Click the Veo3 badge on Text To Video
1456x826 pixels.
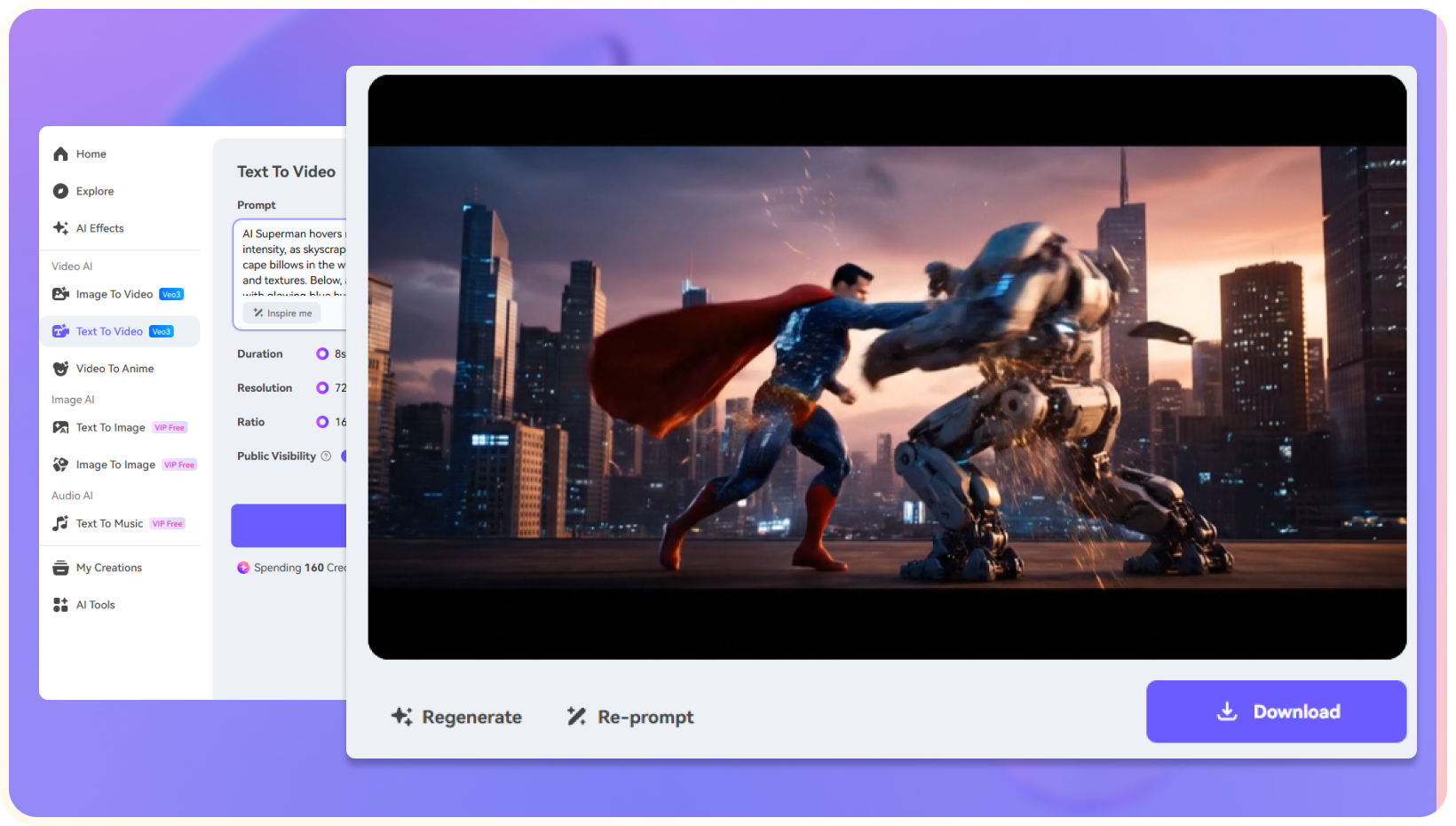tap(162, 332)
